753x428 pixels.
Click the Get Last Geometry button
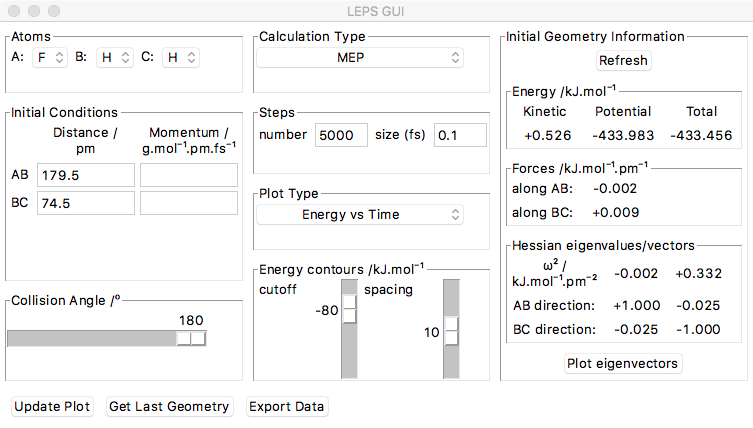click(170, 407)
